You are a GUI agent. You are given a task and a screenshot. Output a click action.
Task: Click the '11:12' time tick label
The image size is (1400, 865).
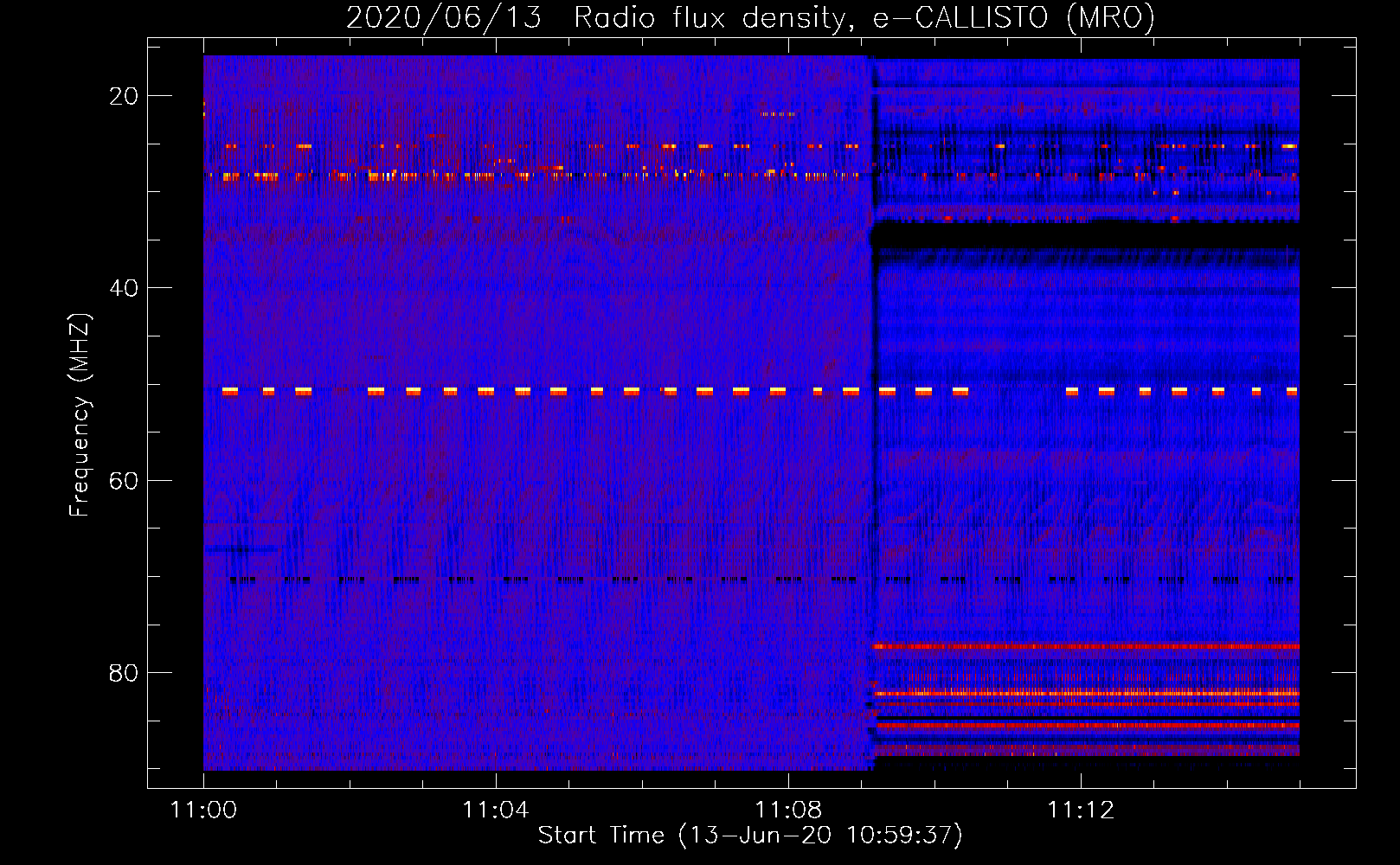(1081, 811)
